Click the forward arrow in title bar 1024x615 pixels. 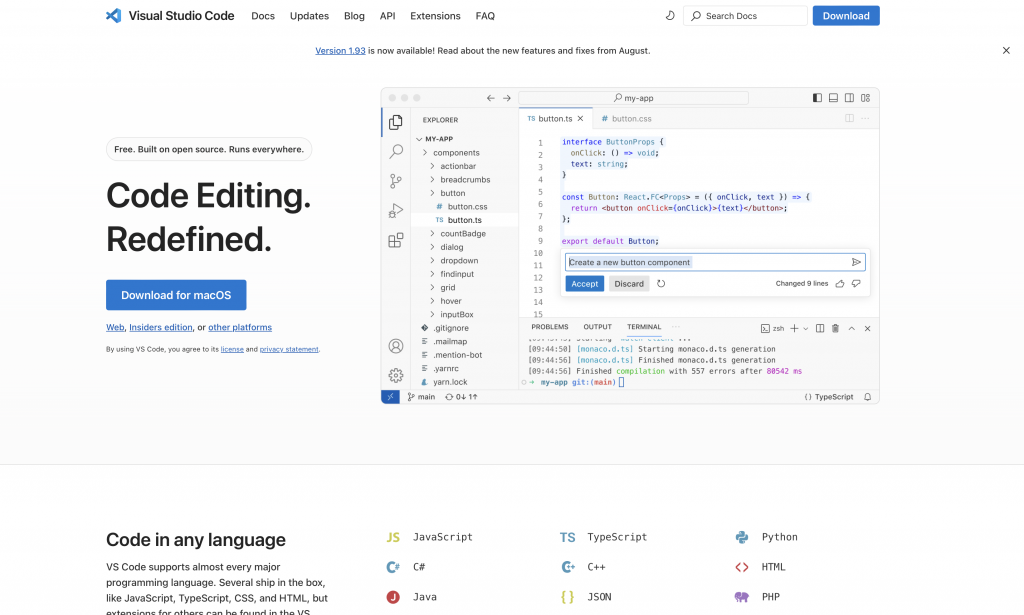(507, 98)
